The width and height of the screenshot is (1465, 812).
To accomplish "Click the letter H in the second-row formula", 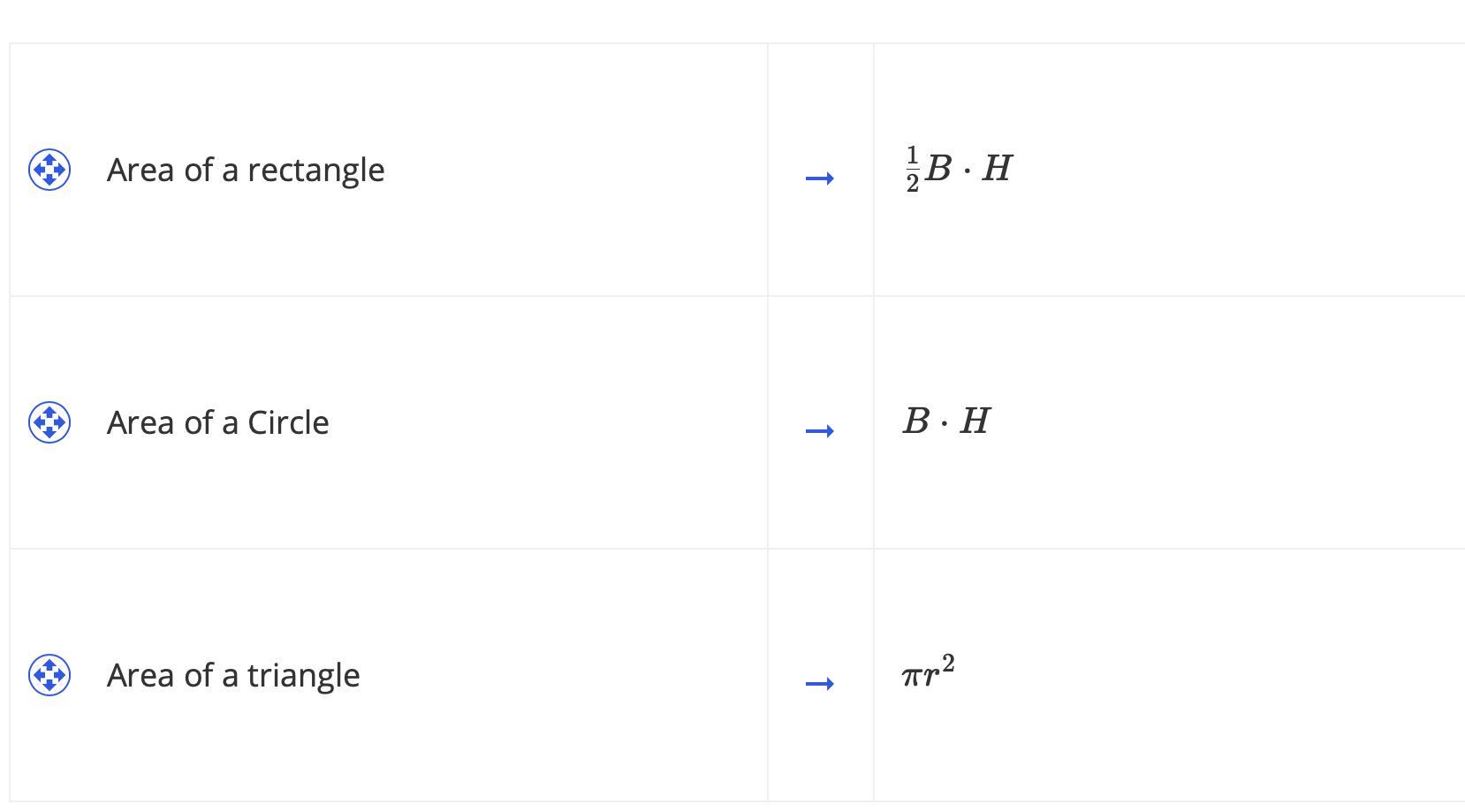I will pos(975,421).
